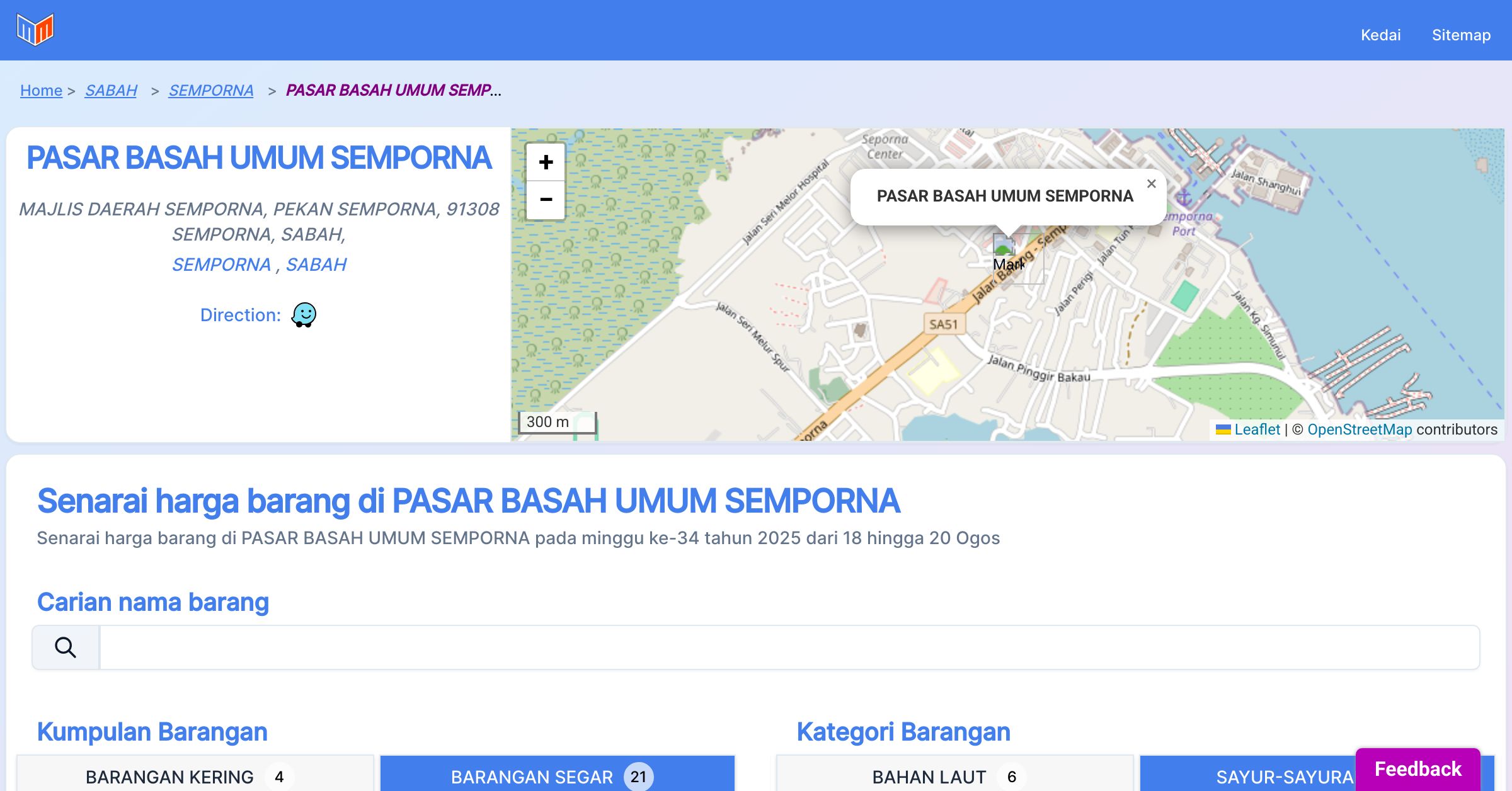Screen dimensions: 1512x791
Task: Zoom in on the map
Action: (x=546, y=162)
